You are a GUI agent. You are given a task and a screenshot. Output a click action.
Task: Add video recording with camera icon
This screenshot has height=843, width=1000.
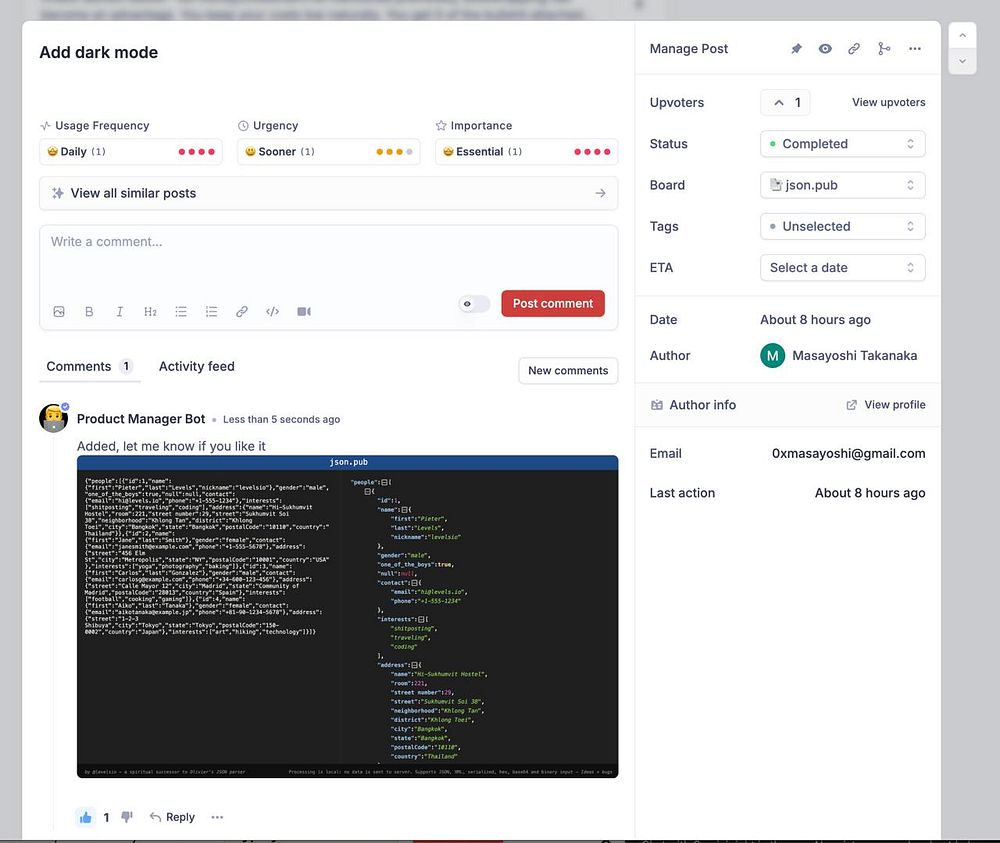point(304,312)
